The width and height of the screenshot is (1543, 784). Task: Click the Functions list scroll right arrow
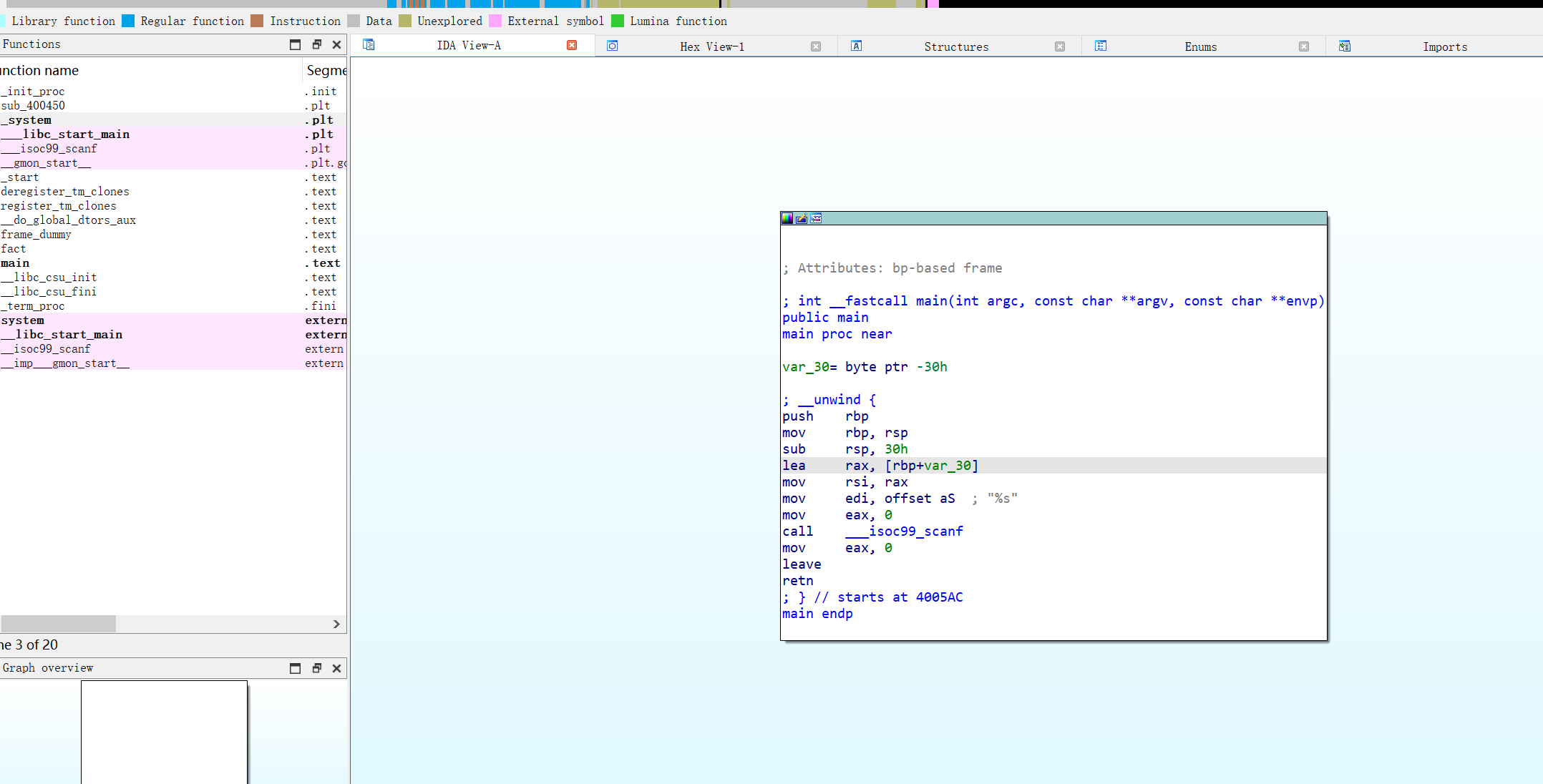pyautogui.click(x=336, y=624)
